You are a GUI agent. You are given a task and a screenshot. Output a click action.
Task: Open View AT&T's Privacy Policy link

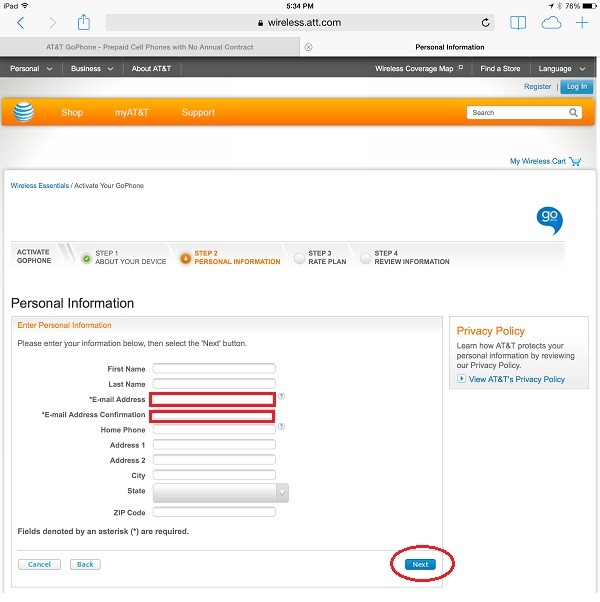(x=517, y=379)
